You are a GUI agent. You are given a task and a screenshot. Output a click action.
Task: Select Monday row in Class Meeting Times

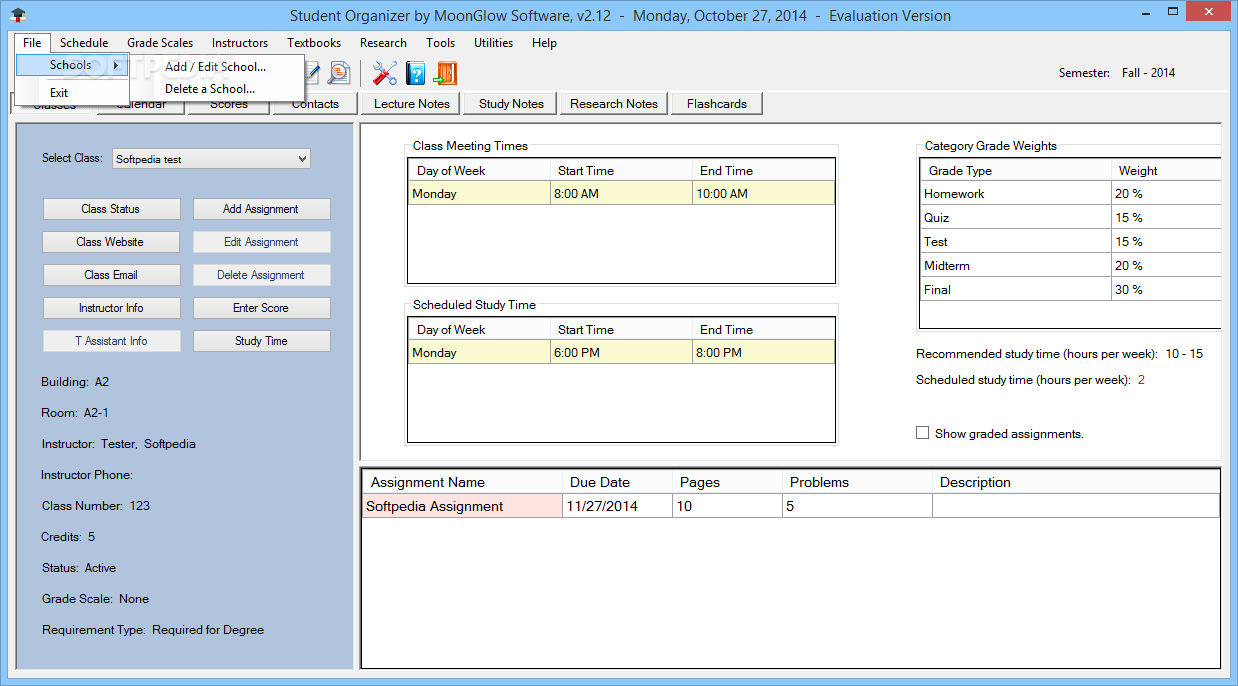[x=621, y=194]
